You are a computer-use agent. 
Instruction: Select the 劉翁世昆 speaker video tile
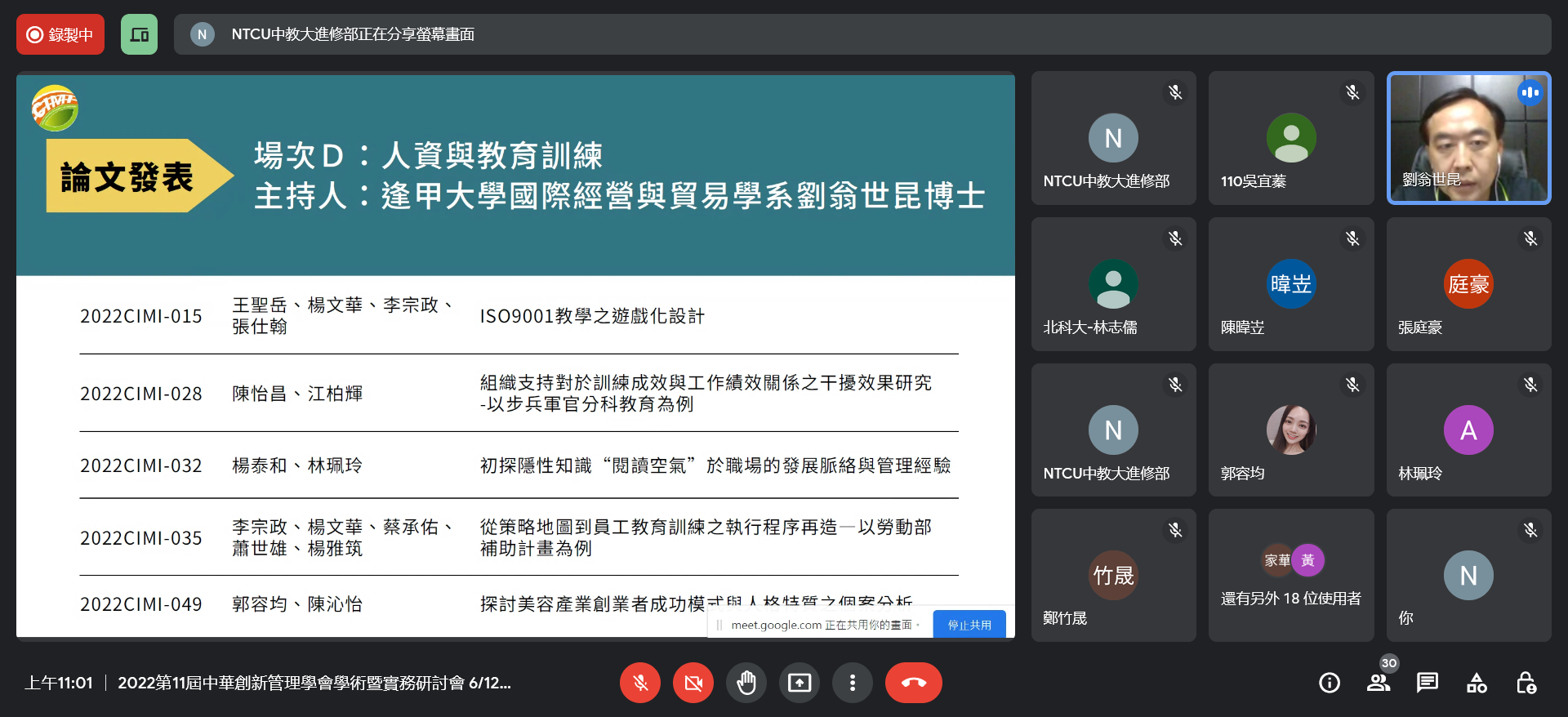click(1468, 138)
